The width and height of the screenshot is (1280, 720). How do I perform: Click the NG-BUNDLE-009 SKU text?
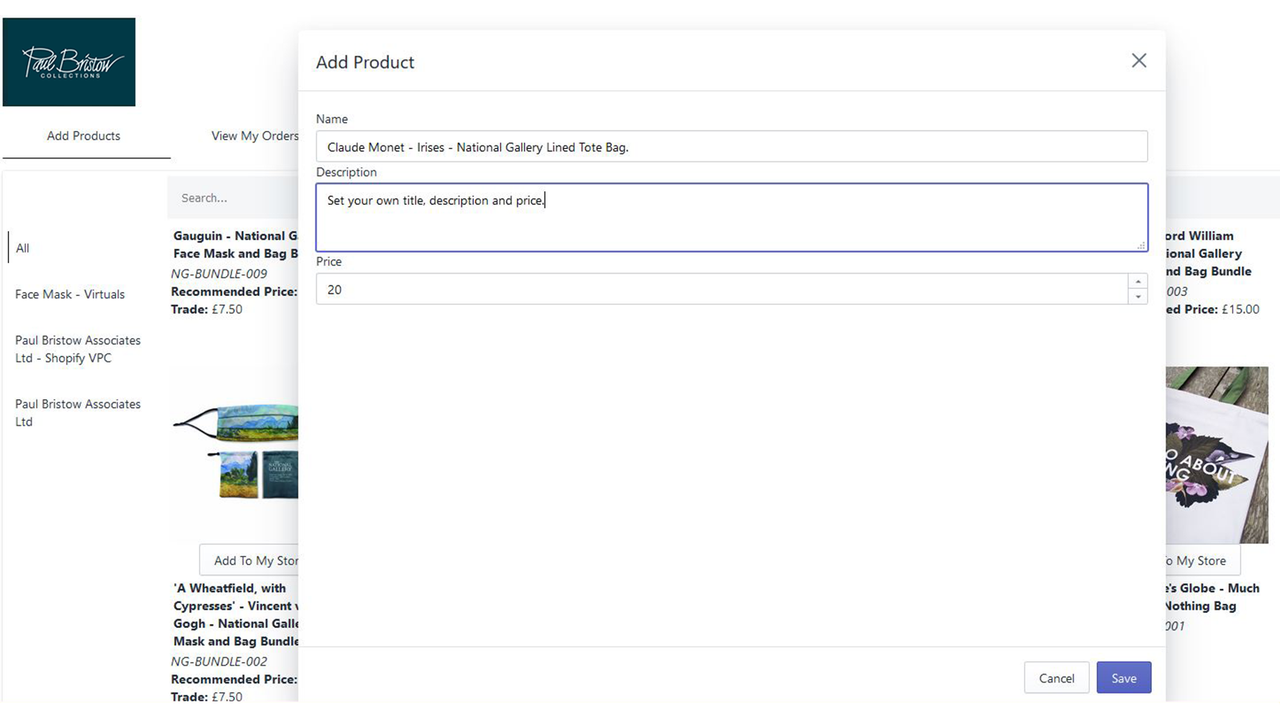click(219, 274)
